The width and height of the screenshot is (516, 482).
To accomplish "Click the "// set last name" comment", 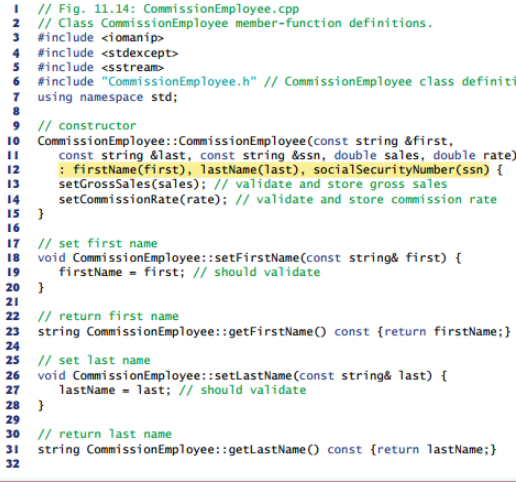I will [94, 361].
